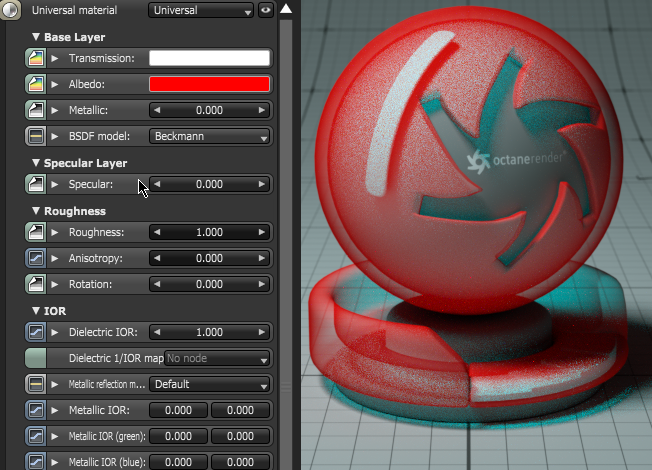
Task: Expand the Metallic IOR parameter row
Action: click(55, 410)
